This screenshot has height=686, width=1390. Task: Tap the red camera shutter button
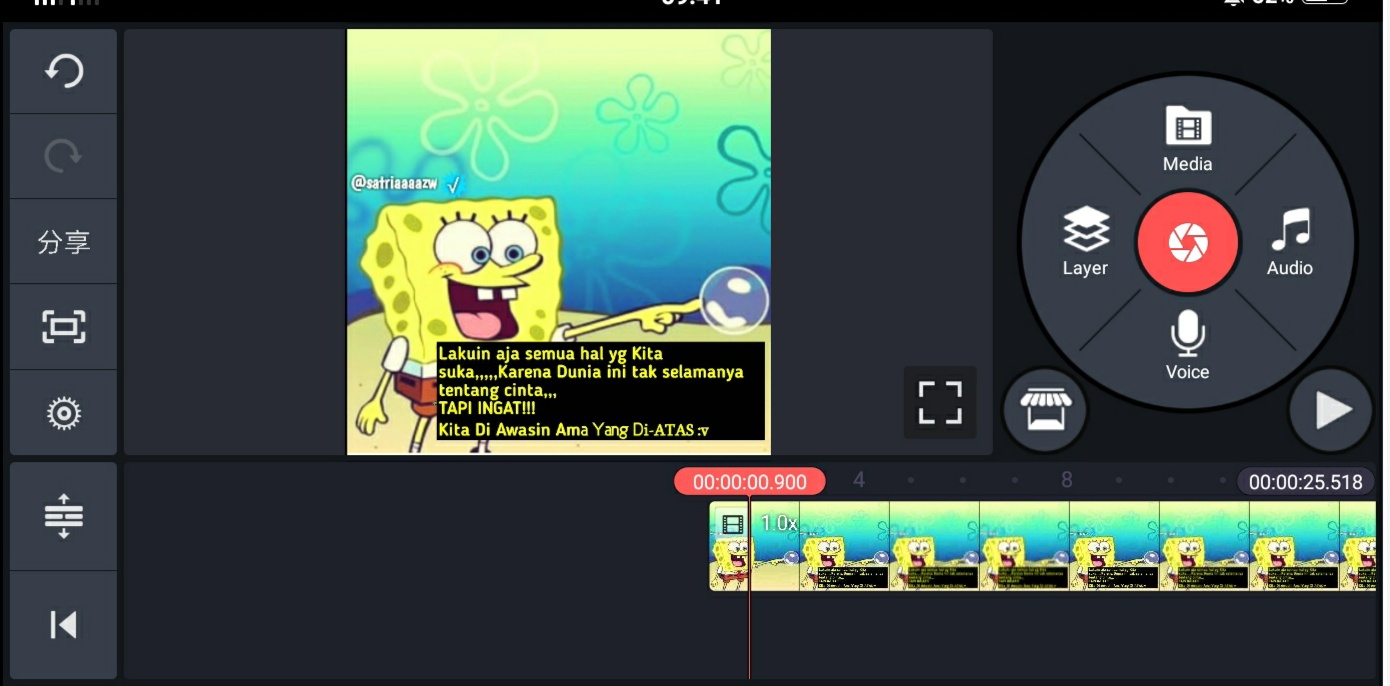coord(1187,242)
